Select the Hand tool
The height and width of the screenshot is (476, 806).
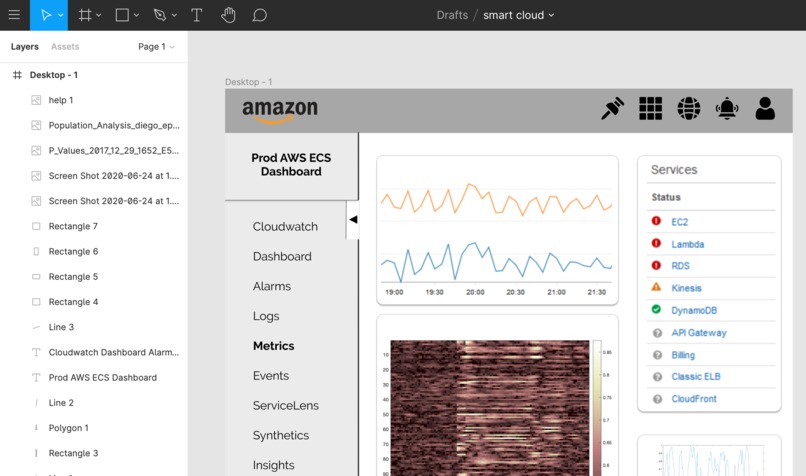tap(228, 15)
